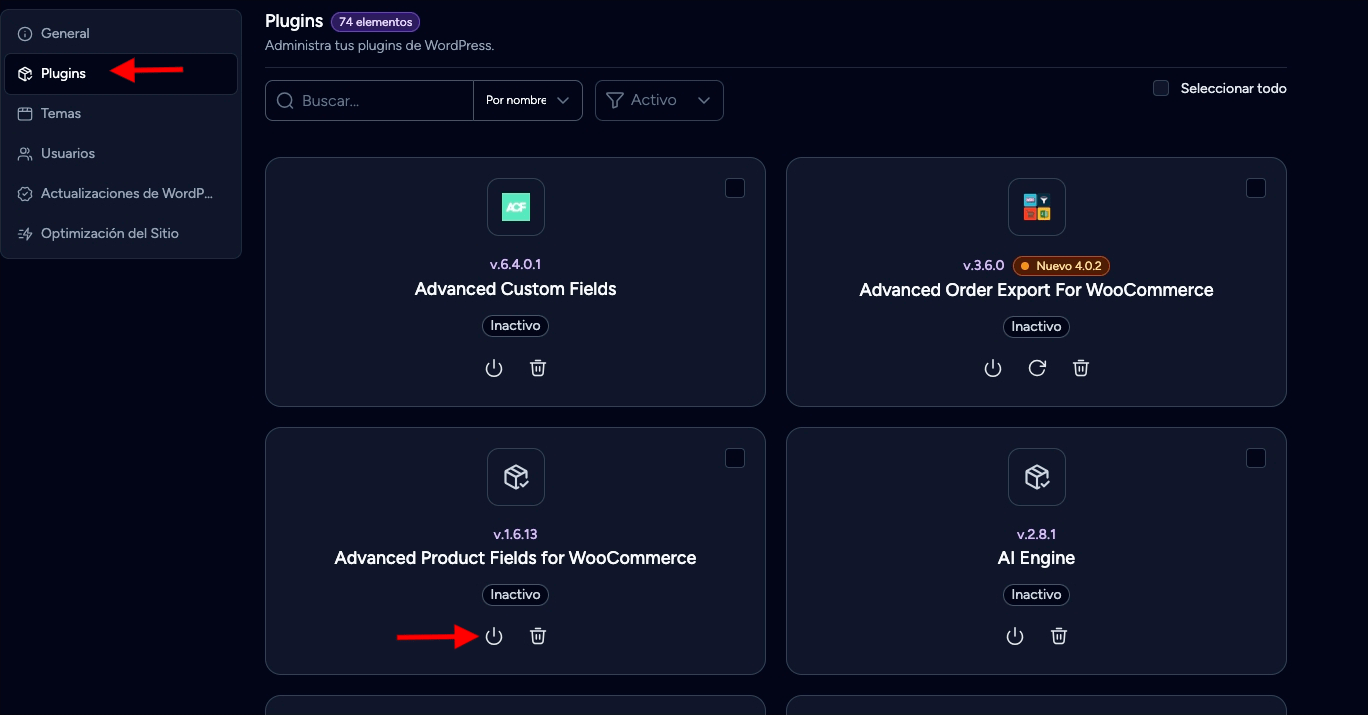1368x715 pixels.
Task: Select the AI Engine card checkbox
Action: pos(1256,458)
